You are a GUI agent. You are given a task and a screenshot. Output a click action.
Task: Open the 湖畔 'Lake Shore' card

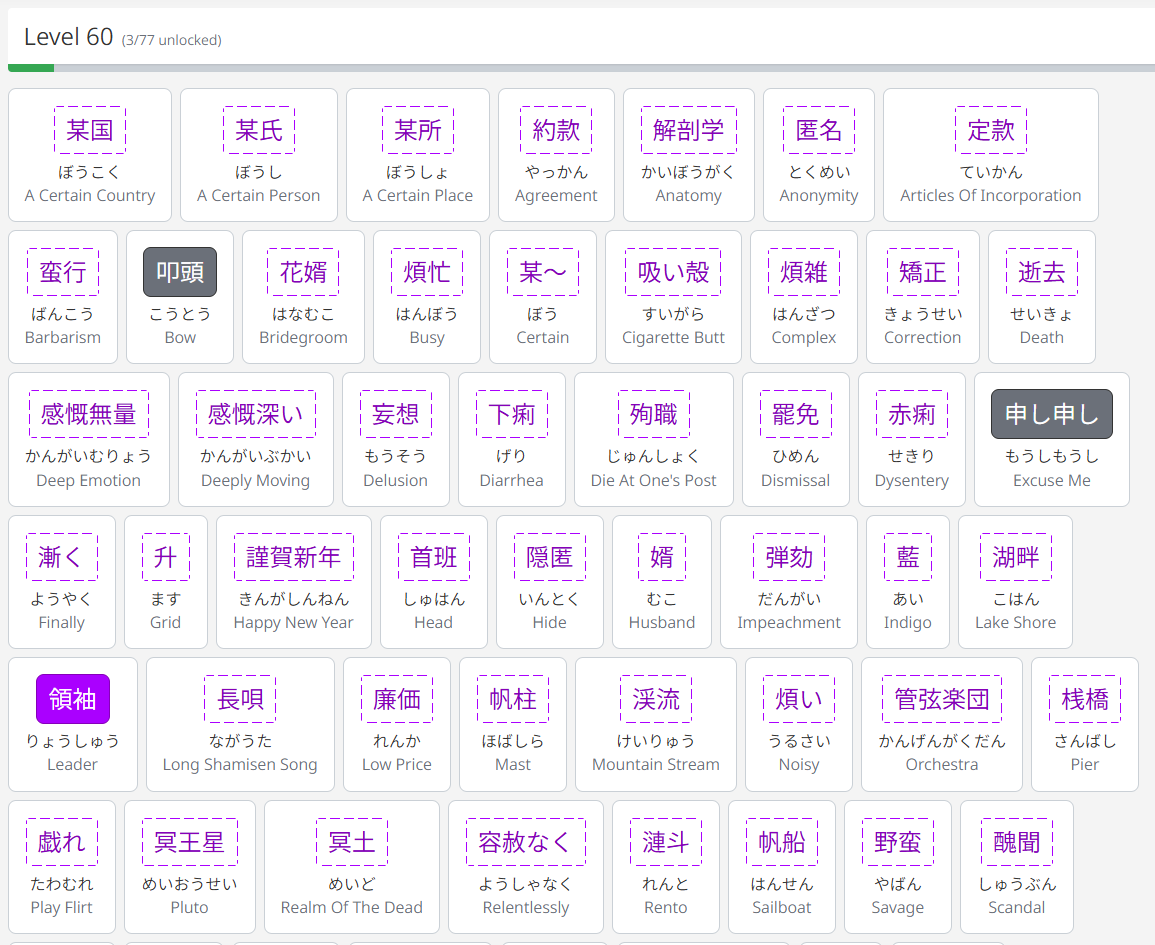point(1016,582)
